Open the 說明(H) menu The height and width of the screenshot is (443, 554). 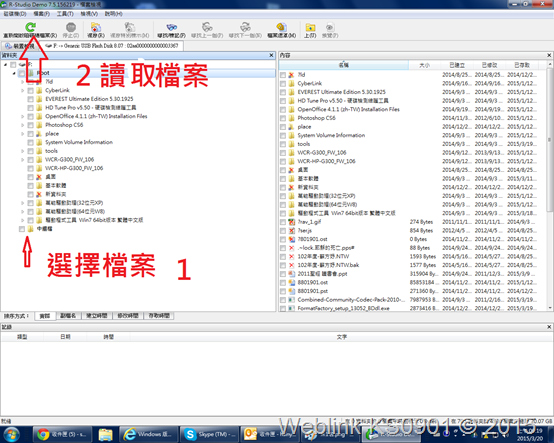[113, 14]
